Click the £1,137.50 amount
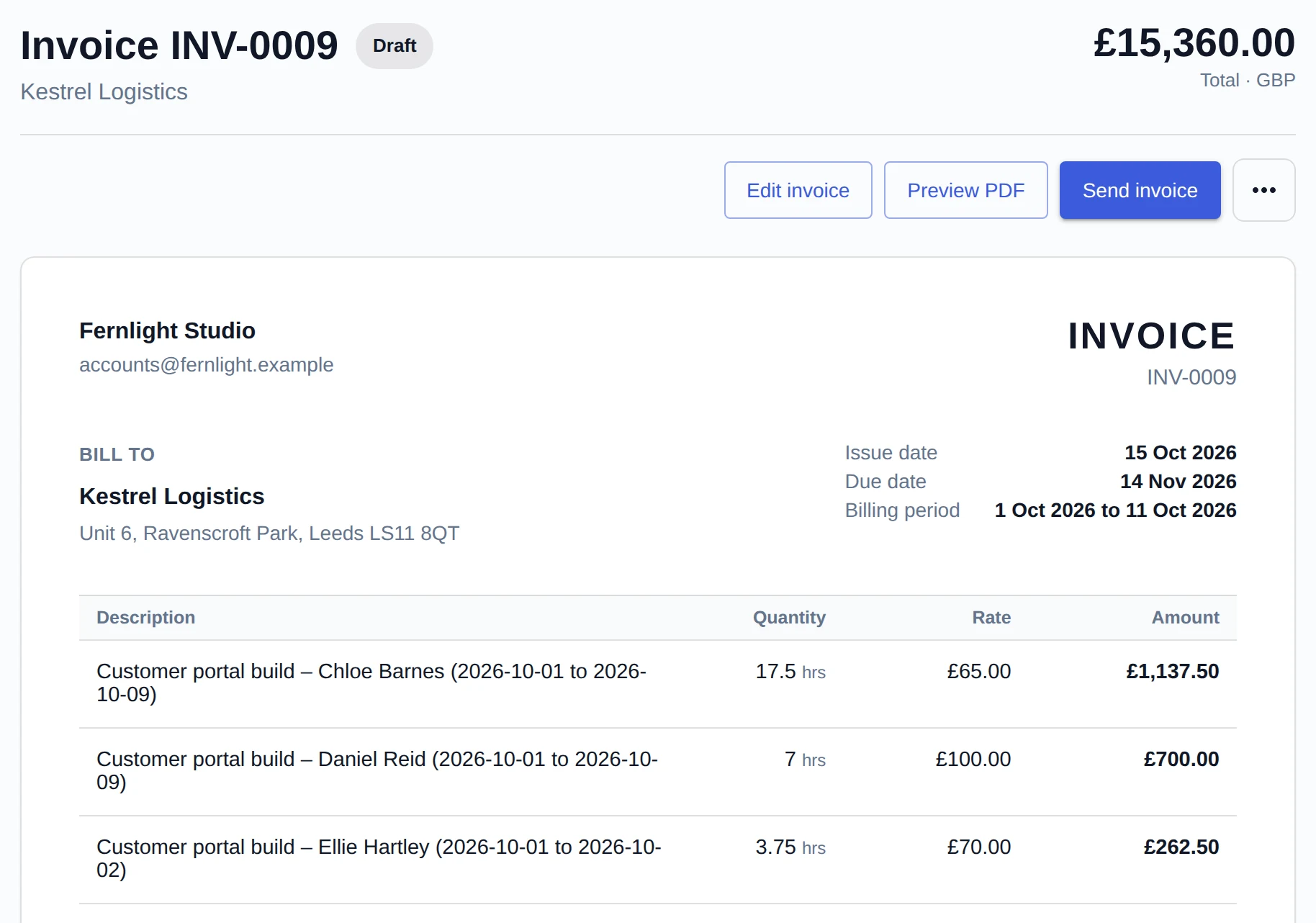Viewport: 1316px width, 923px height. coord(1172,672)
